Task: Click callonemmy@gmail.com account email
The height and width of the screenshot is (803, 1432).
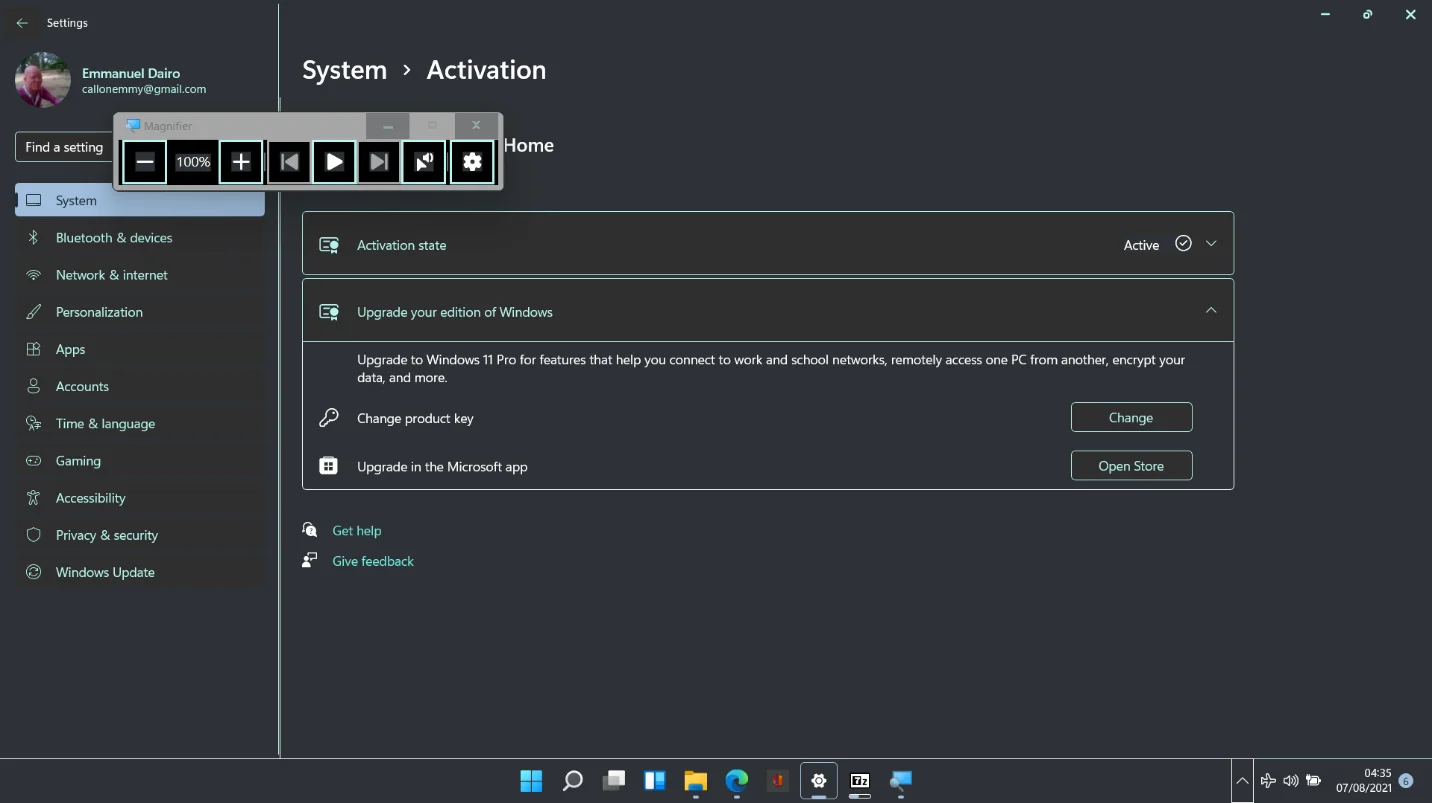Action: 144,89
